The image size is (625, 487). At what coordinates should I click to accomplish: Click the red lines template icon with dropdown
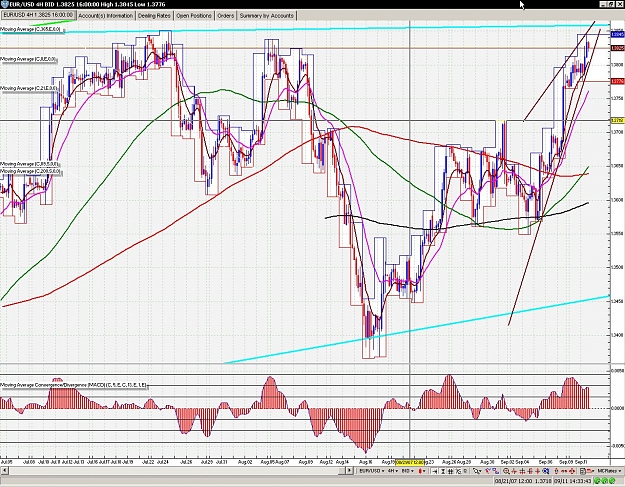(590, 471)
